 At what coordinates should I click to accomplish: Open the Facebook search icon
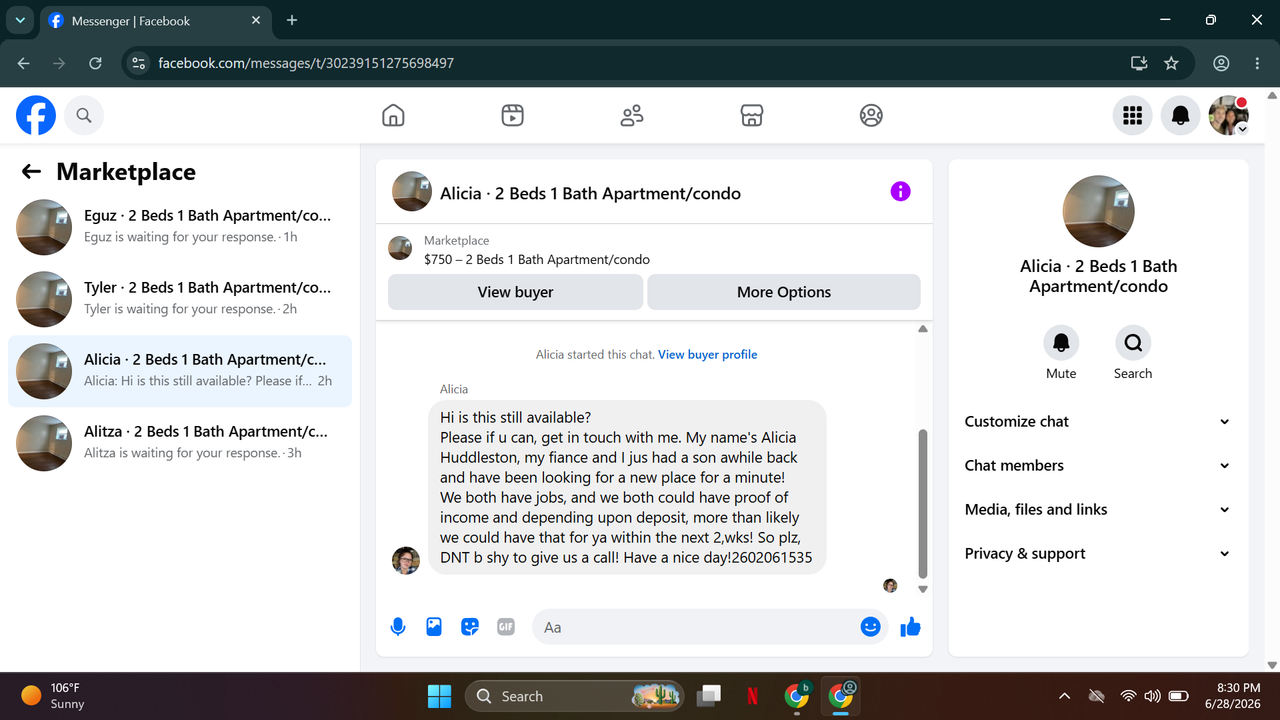[84, 116]
